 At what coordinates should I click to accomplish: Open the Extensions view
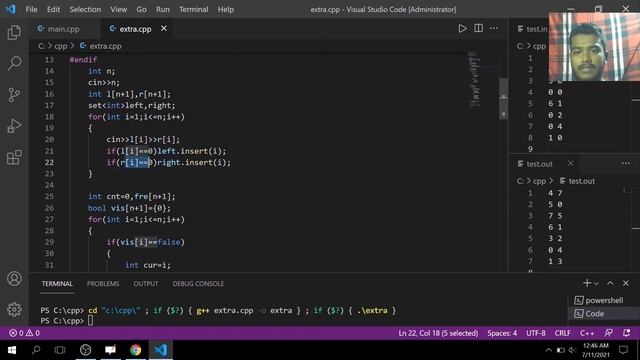click(x=14, y=157)
